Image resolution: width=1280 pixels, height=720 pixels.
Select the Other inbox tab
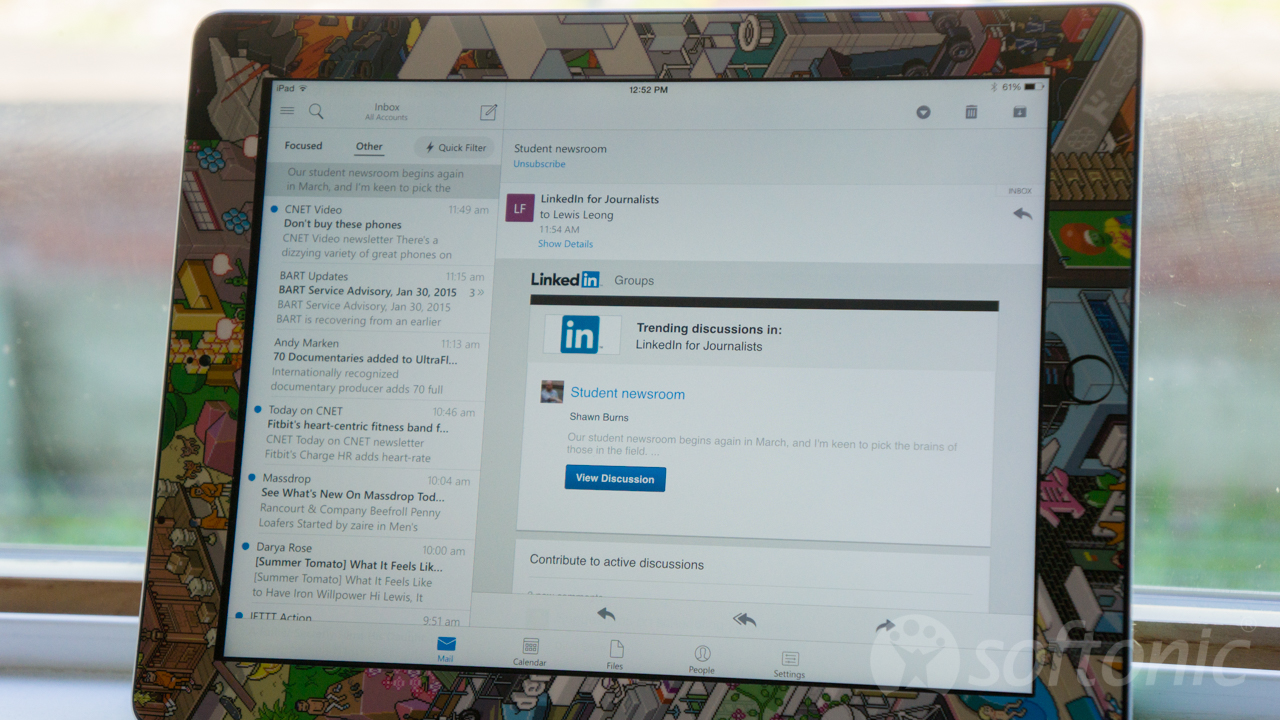369,147
